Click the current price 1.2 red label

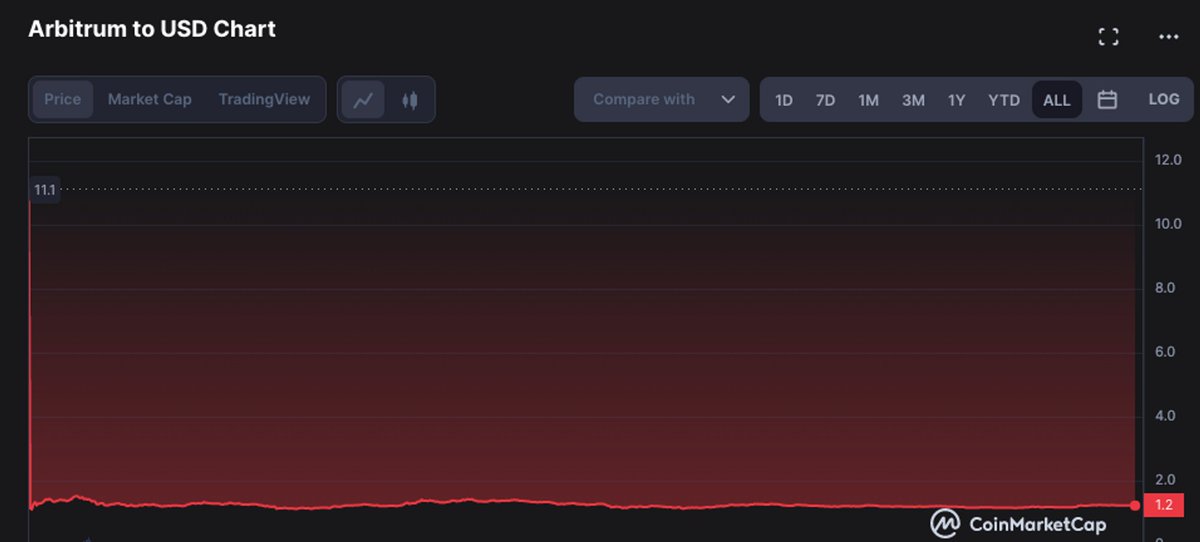point(1163,506)
